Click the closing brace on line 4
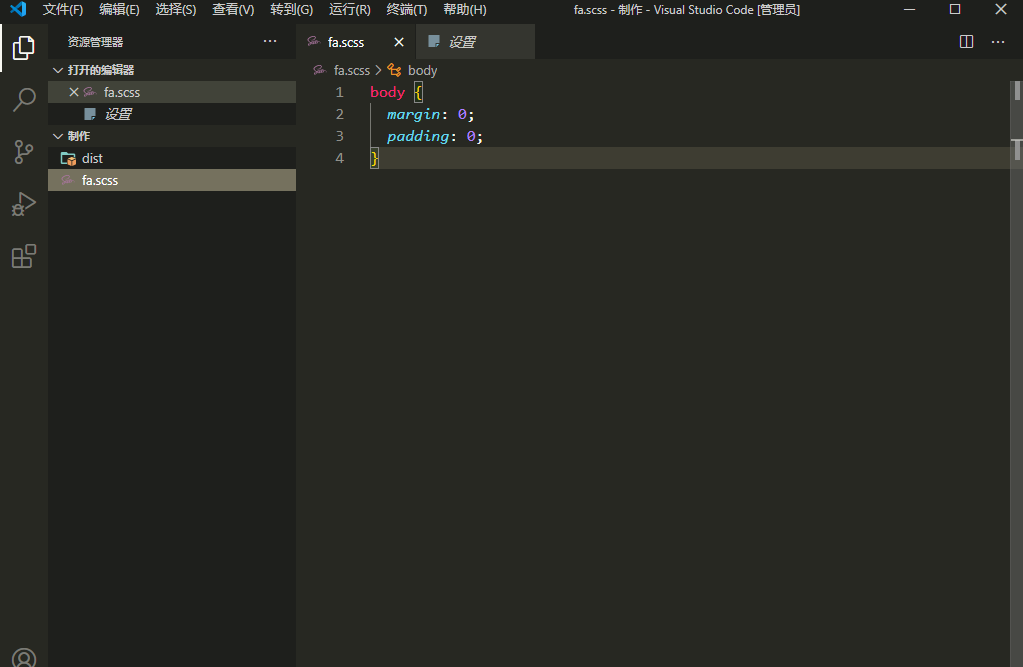This screenshot has width=1023, height=667. (x=374, y=158)
